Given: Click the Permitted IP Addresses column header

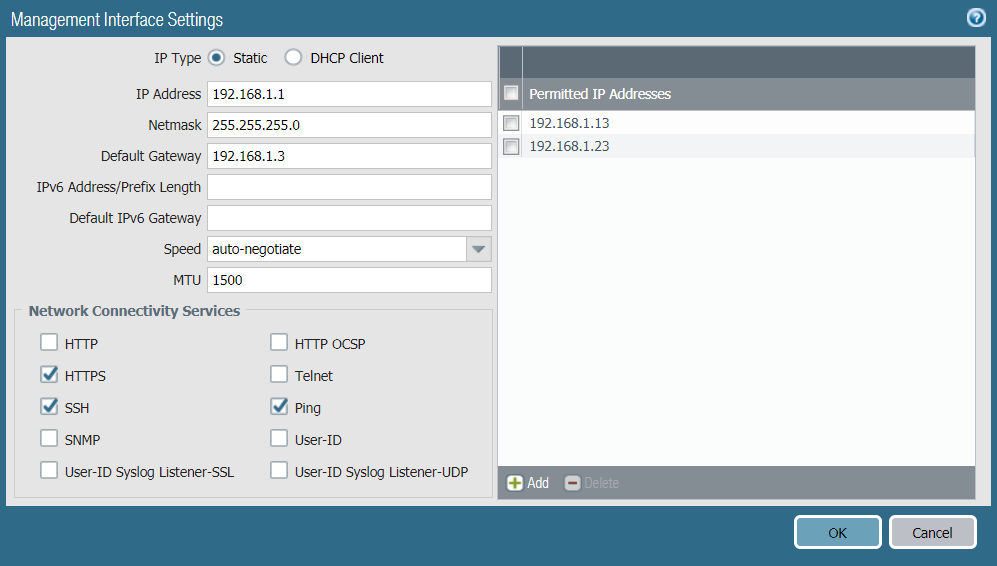Looking at the screenshot, I should coord(748,93).
